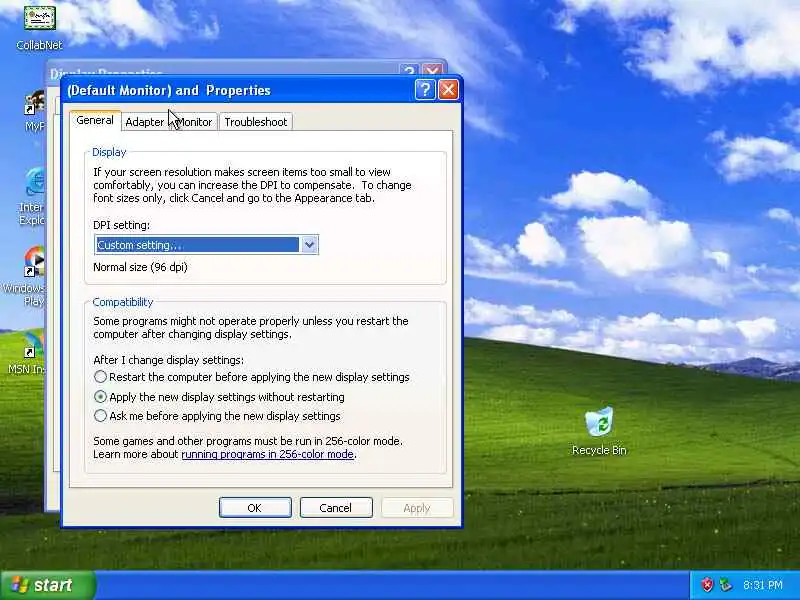
Task: Click the help question mark in Properties title bar
Action: (x=425, y=90)
